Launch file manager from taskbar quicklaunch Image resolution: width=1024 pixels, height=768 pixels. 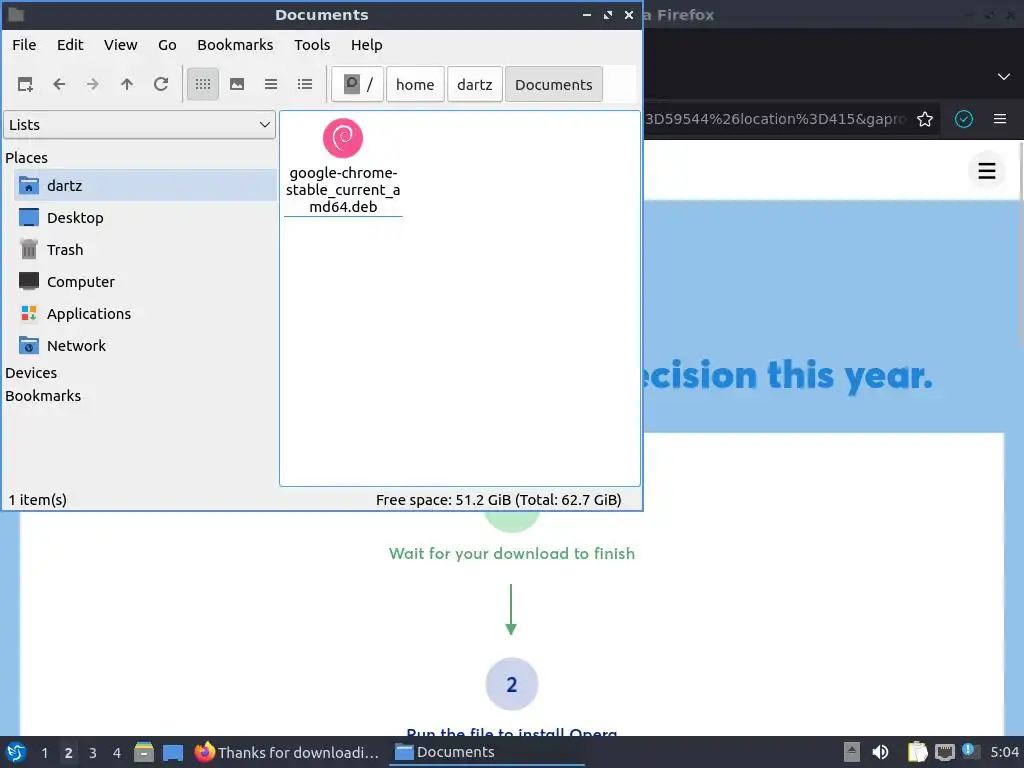click(144, 752)
